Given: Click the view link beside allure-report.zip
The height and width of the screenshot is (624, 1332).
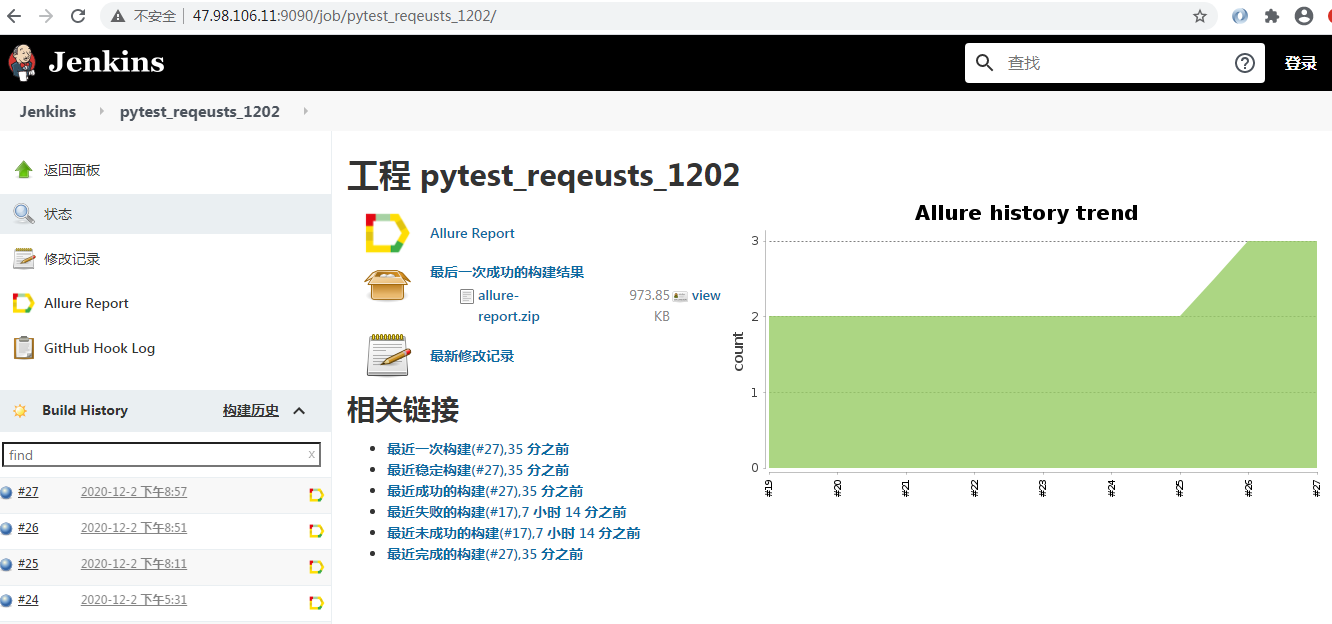Looking at the screenshot, I should pyautogui.click(x=706, y=295).
